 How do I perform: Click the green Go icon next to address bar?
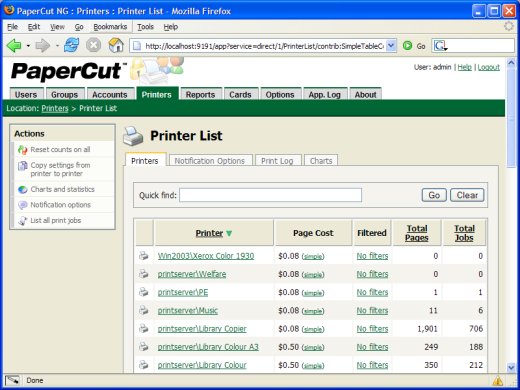(x=407, y=46)
